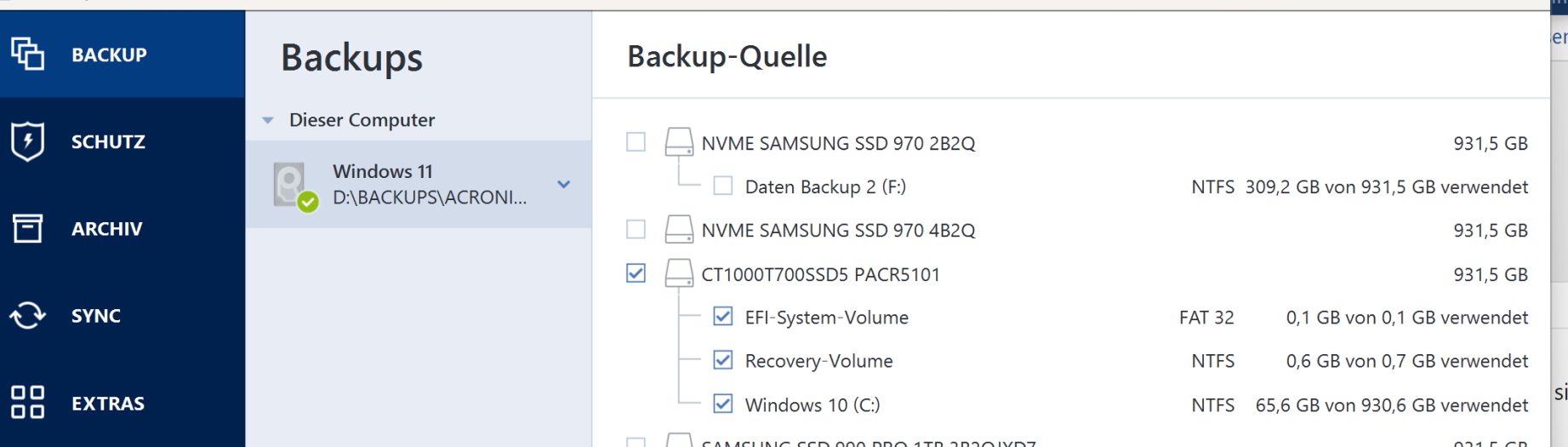
Task: Click the NVME SAMSUNG SSD 970 2B2Q drive icon
Action: 679,142
